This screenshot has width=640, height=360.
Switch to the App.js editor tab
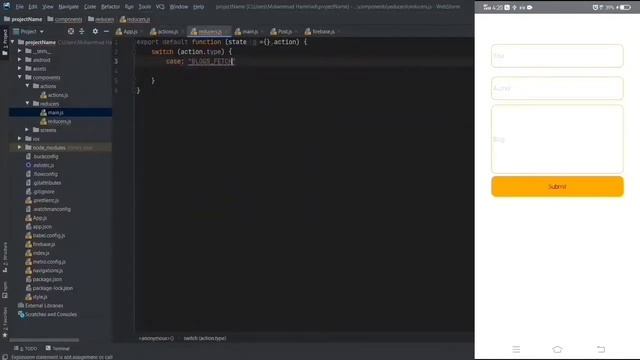(130, 31)
